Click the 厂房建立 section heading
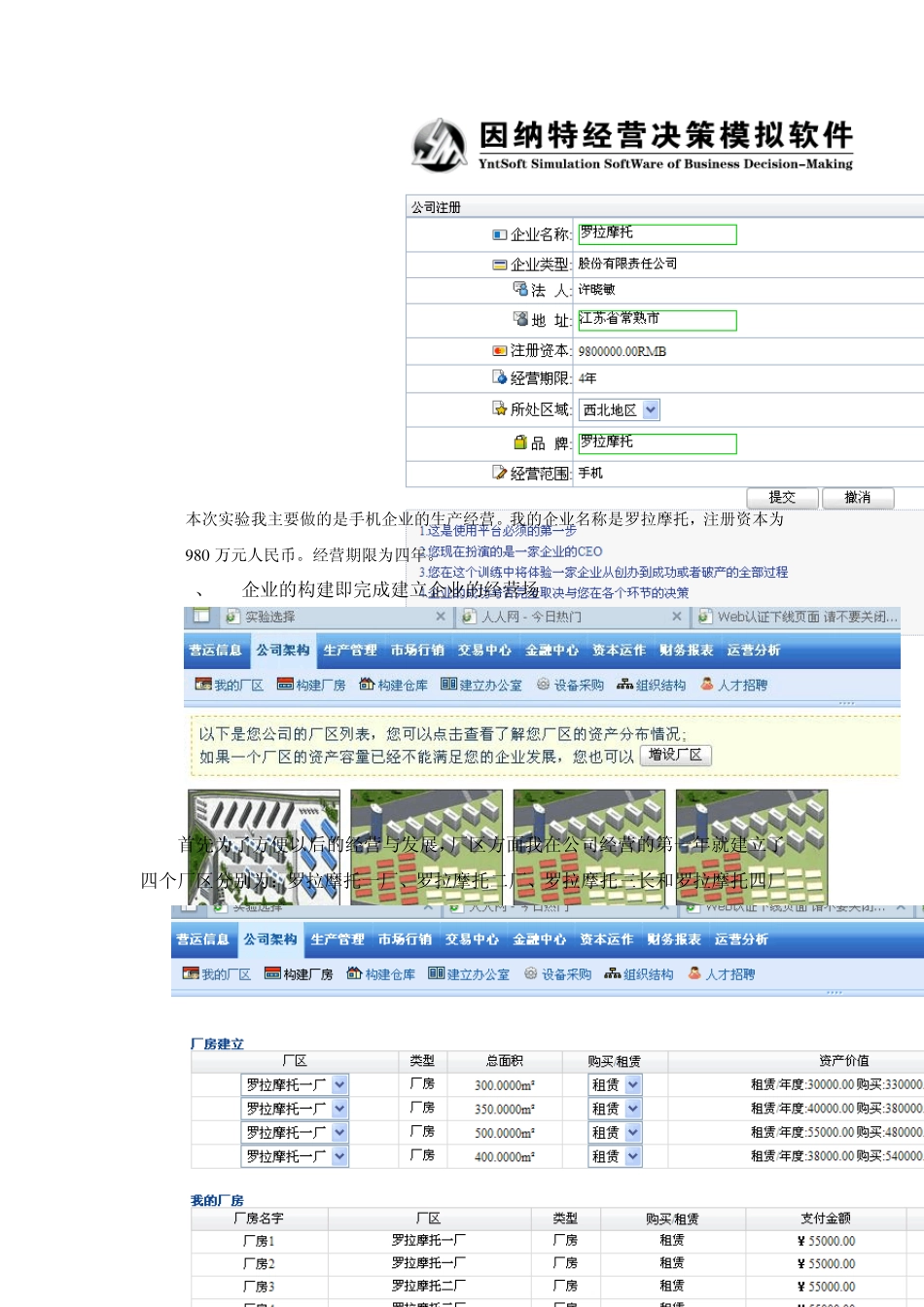Screen dimensions: 924x1307 [217, 1043]
